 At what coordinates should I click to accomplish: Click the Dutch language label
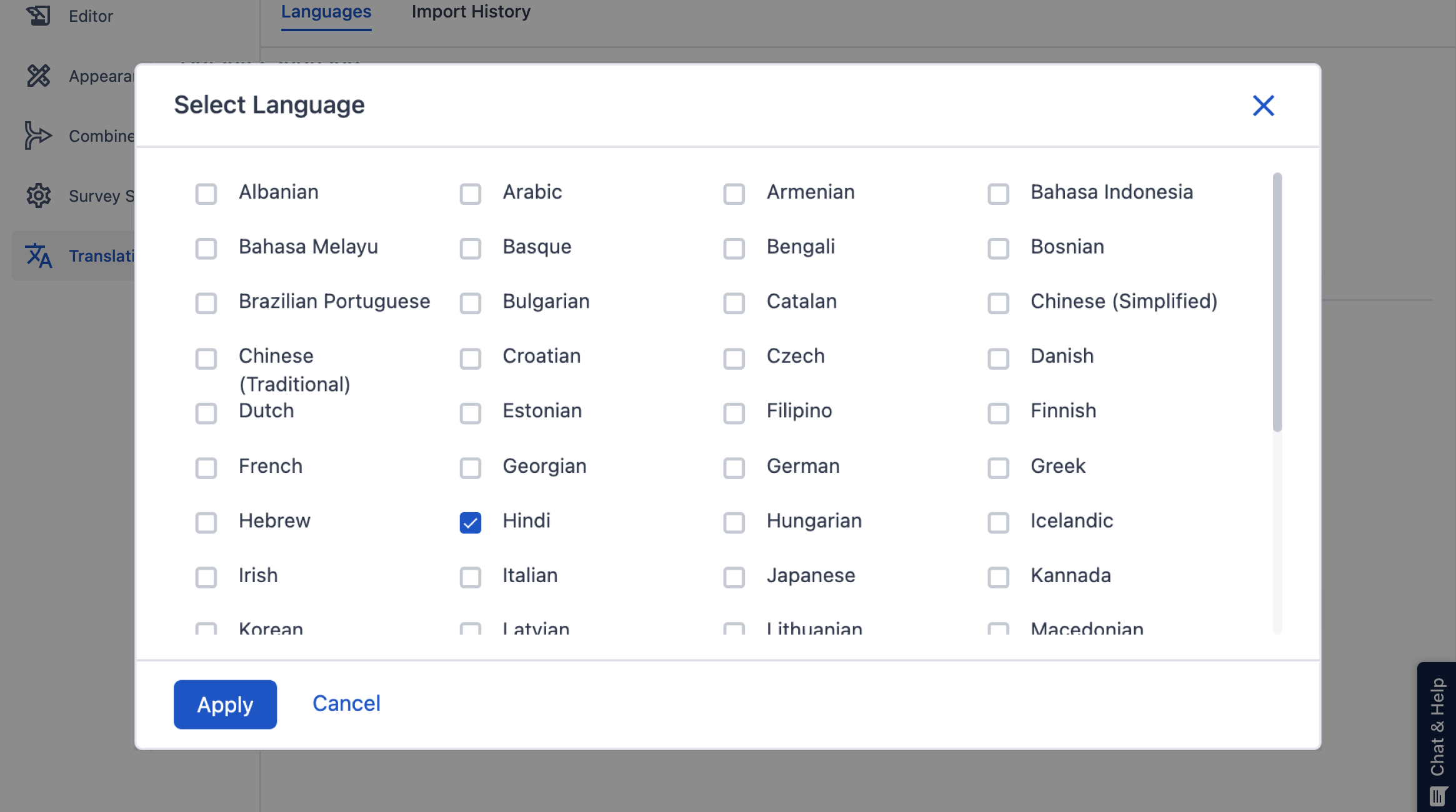click(266, 411)
